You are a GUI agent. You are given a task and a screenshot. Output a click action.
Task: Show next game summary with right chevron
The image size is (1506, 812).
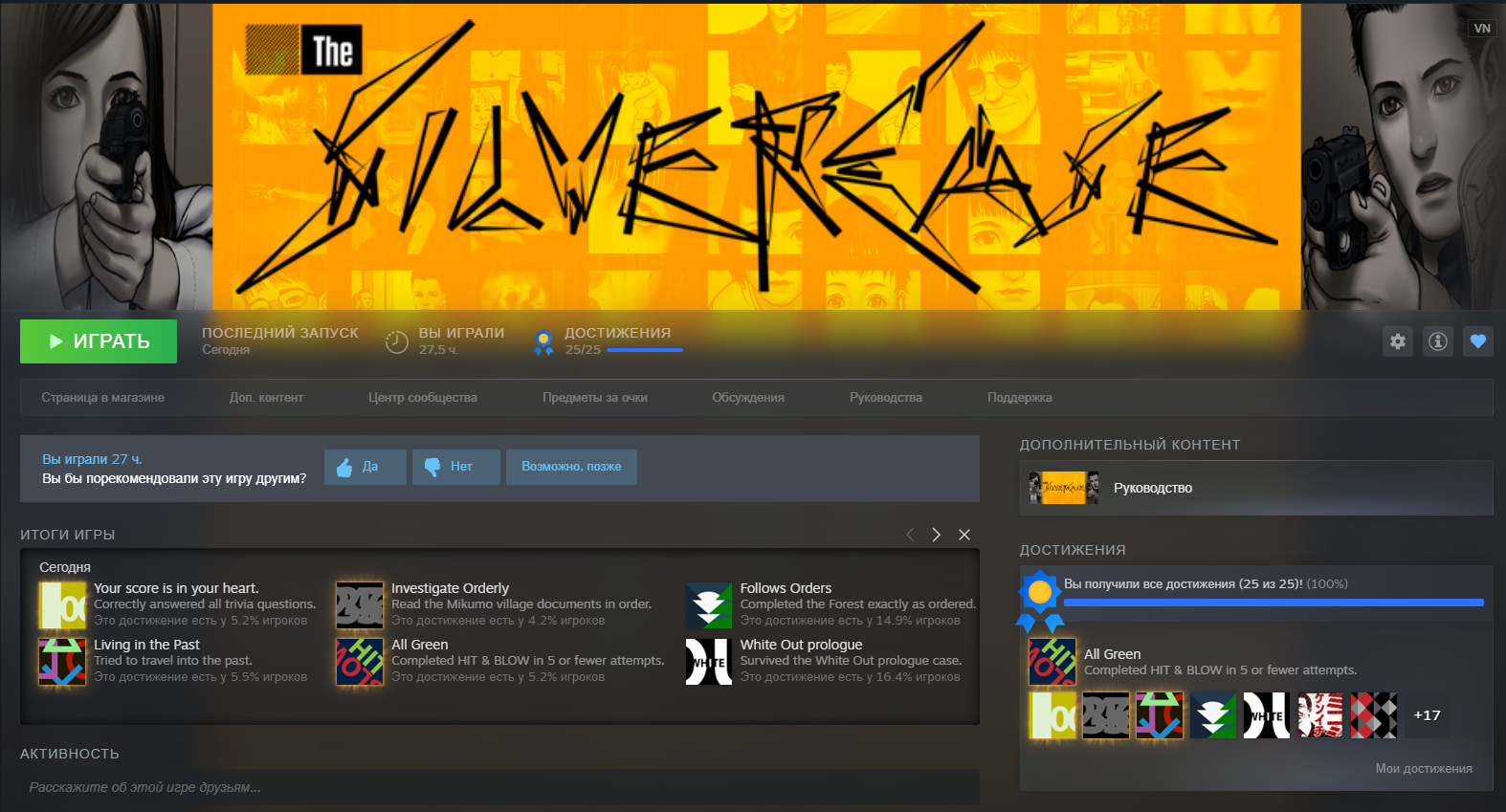click(x=936, y=535)
